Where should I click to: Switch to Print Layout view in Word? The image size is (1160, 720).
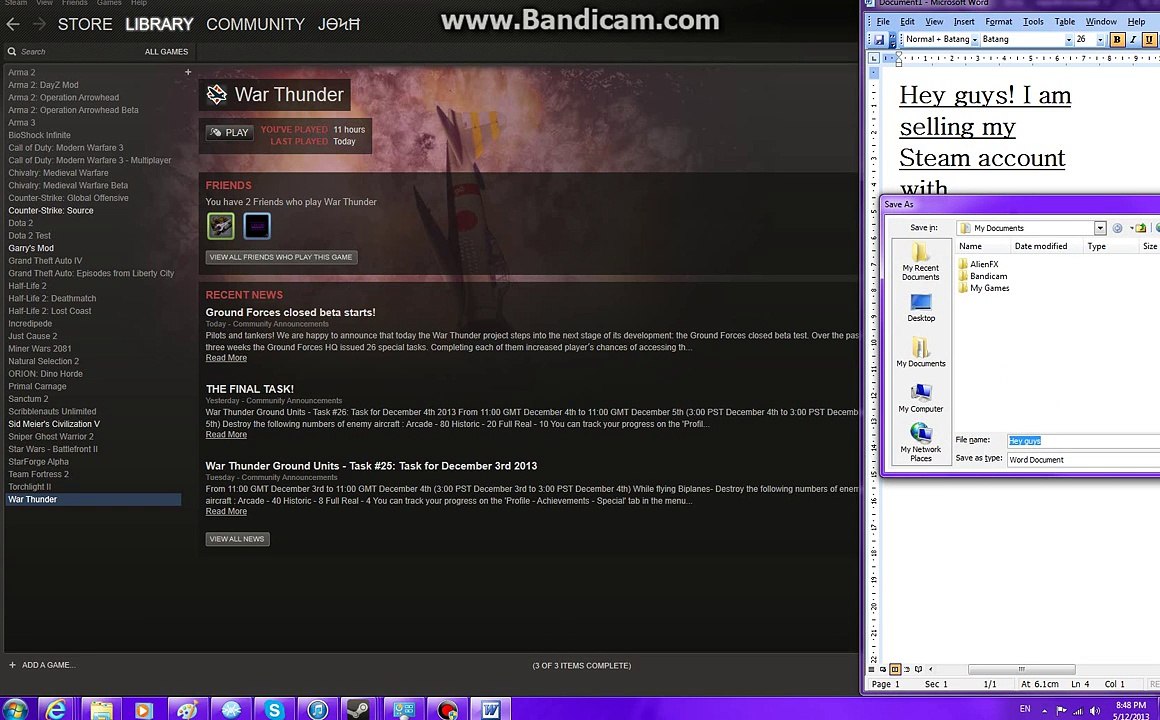[894, 669]
